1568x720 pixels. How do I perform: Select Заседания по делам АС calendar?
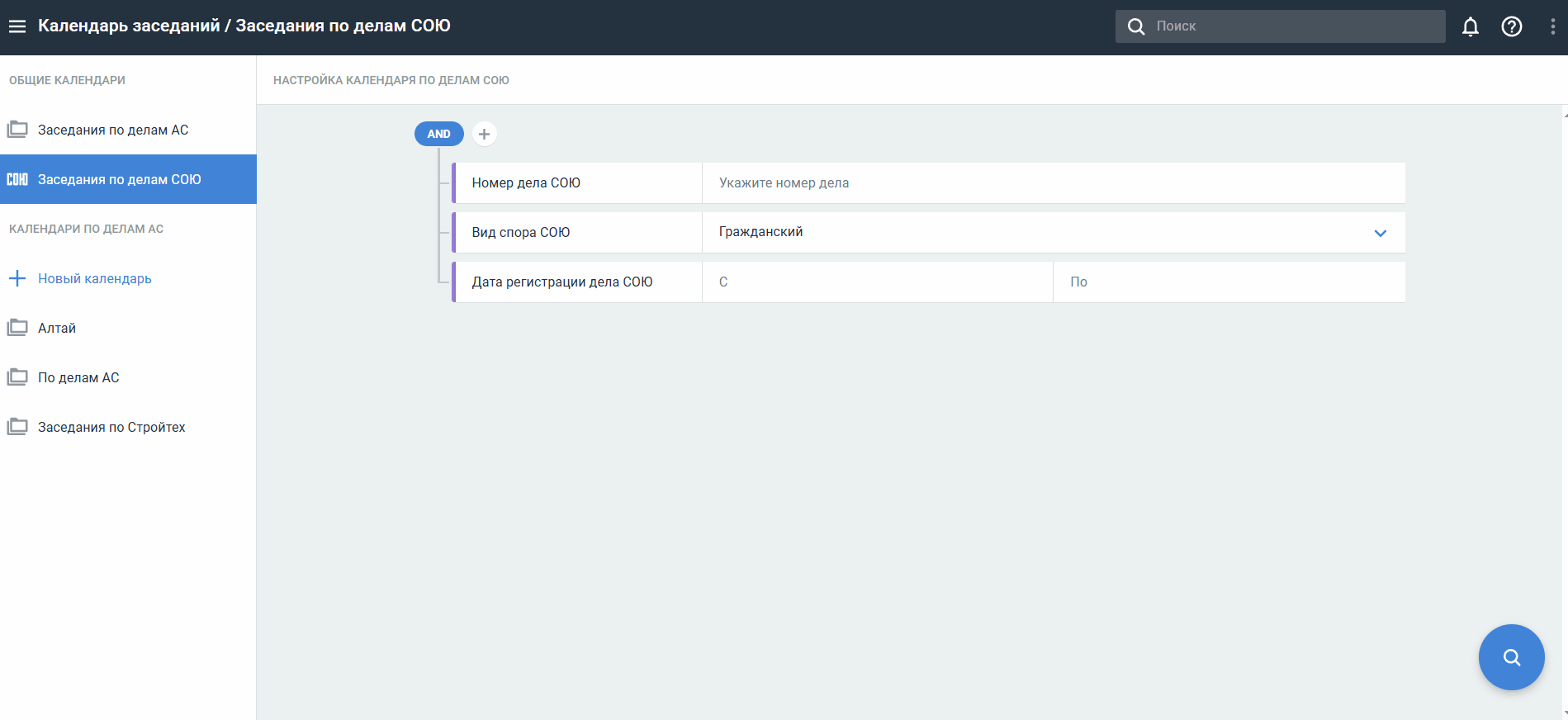[113, 130]
